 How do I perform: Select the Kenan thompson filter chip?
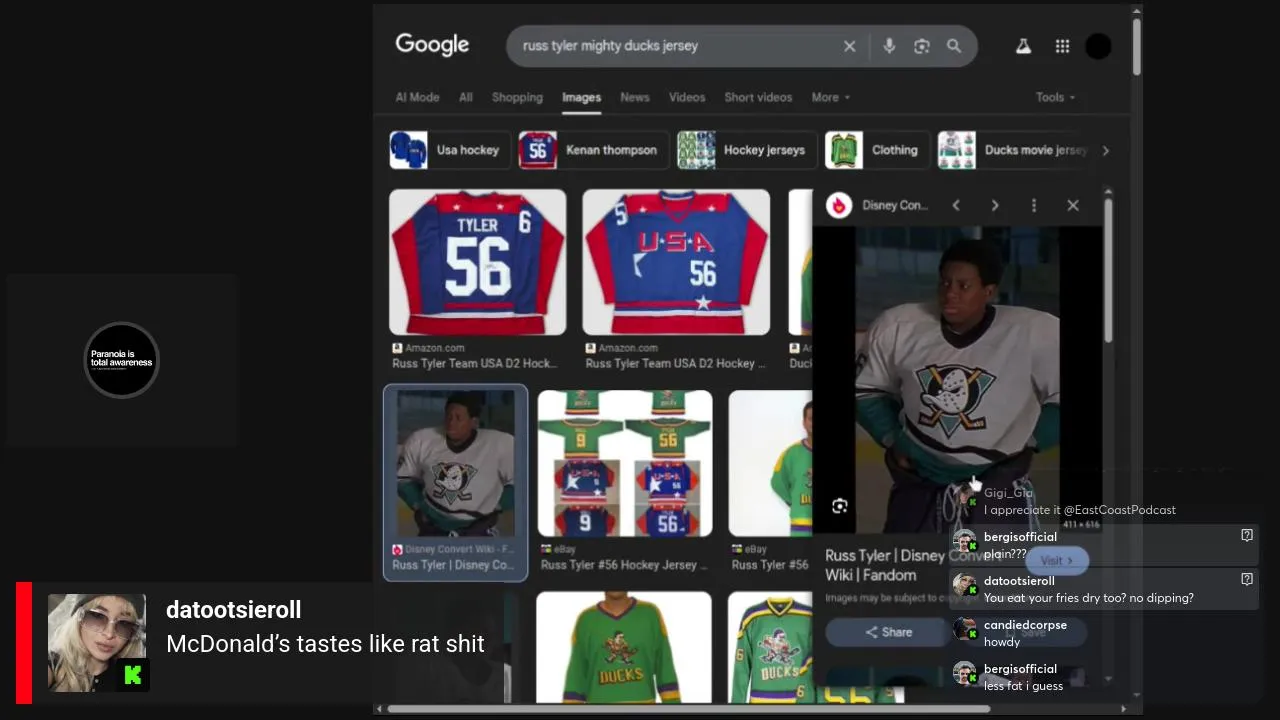(593, 150)
